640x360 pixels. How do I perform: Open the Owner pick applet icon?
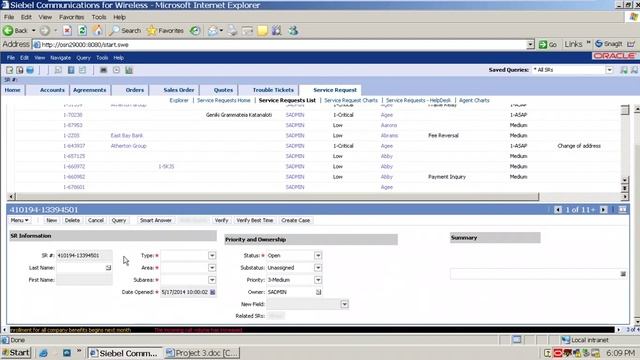point(318,292)
